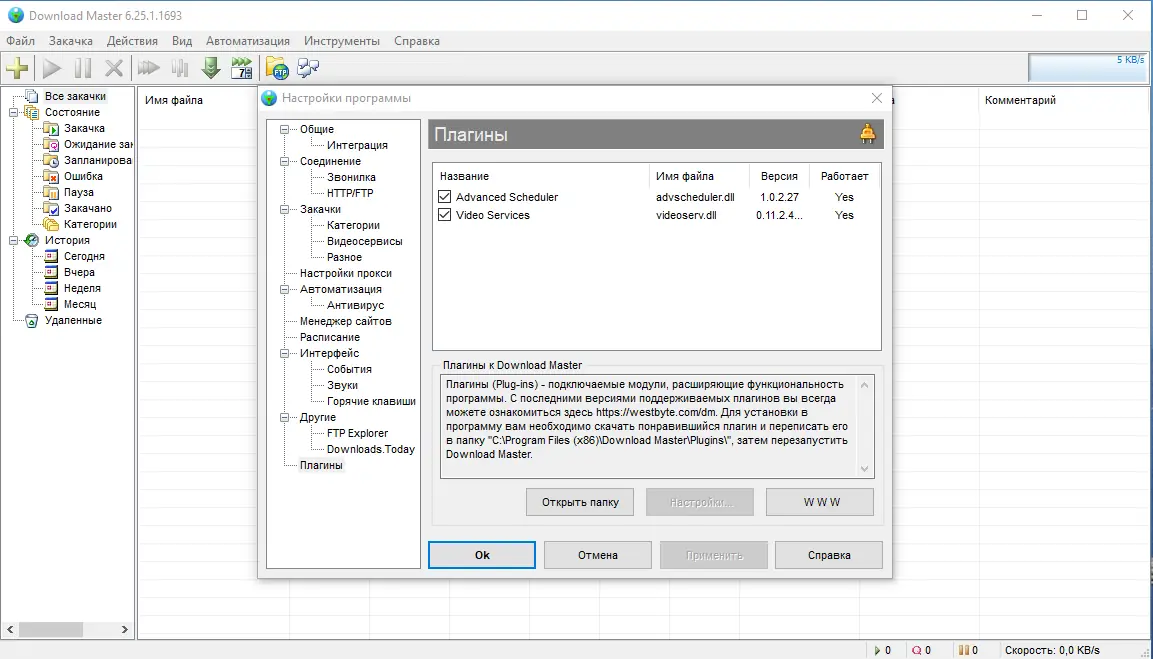Screen dimensions: 1153x659
Task: Open the FTP Explorer toolbar icon
Action: click(277, 68)
